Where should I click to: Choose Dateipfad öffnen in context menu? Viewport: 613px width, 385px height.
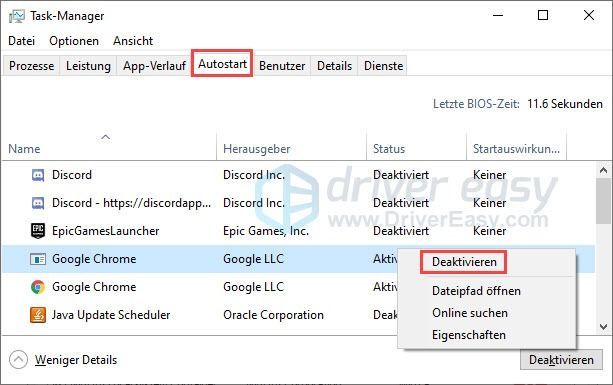click(476, 291)
